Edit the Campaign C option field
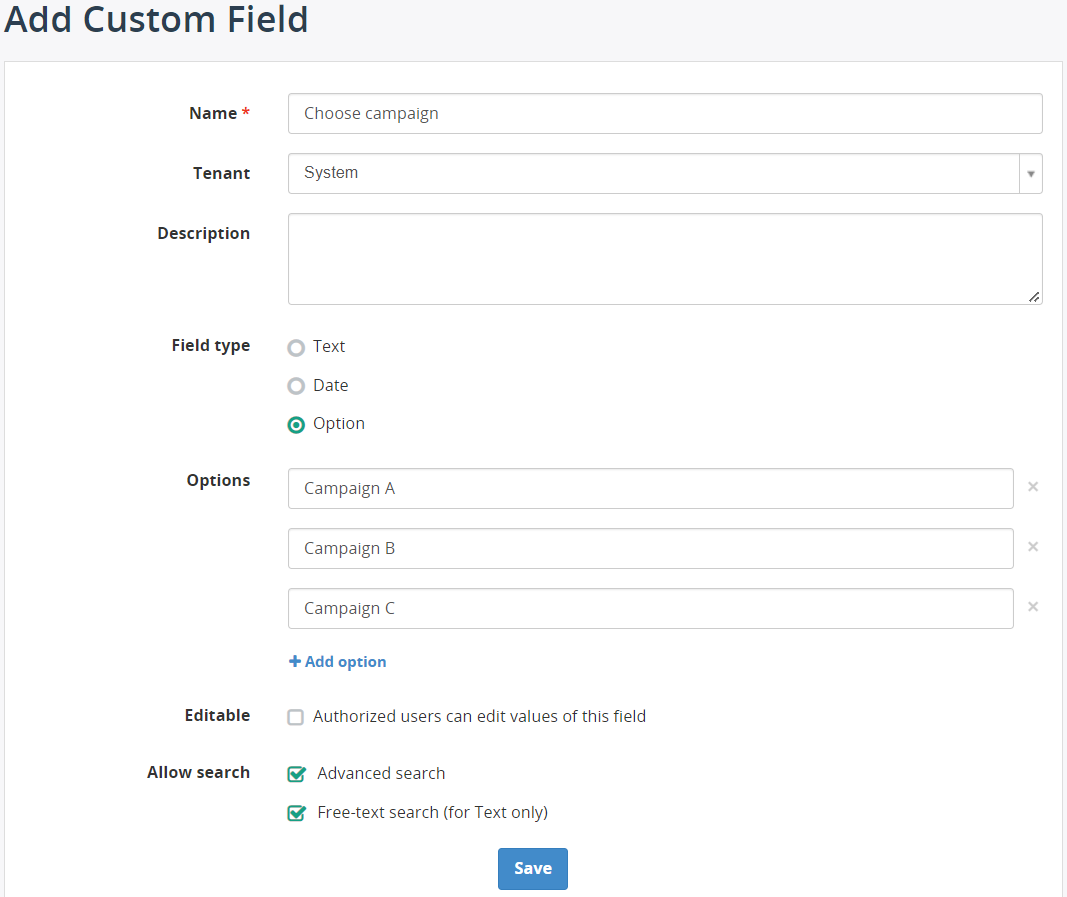This screenshot has height=897, width=1067. 651,608
